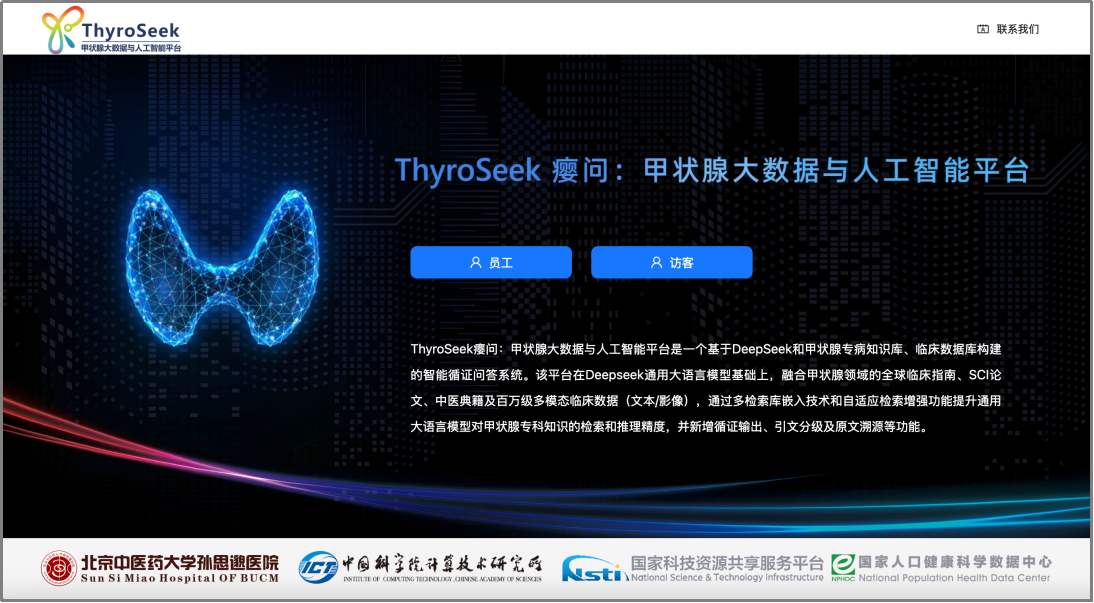1094x603 pixels.
Task: Click the 北京中医药大学孙思邈医院 name text
Action: point(180,563)
